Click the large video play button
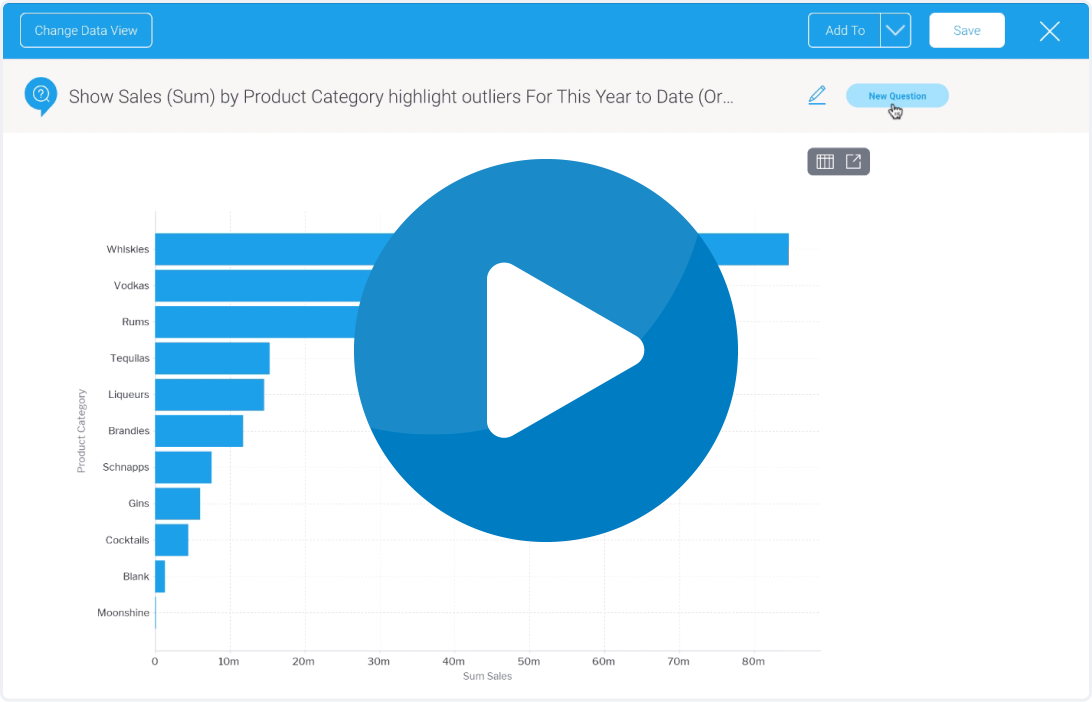The width and height of the screenshot is (1092, 702). [x=546, y=350]
